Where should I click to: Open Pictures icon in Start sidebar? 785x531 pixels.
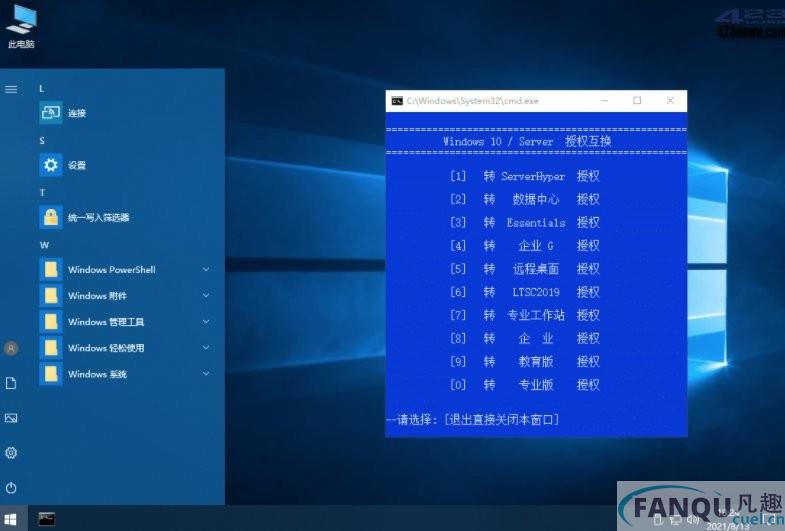point(11,418)
